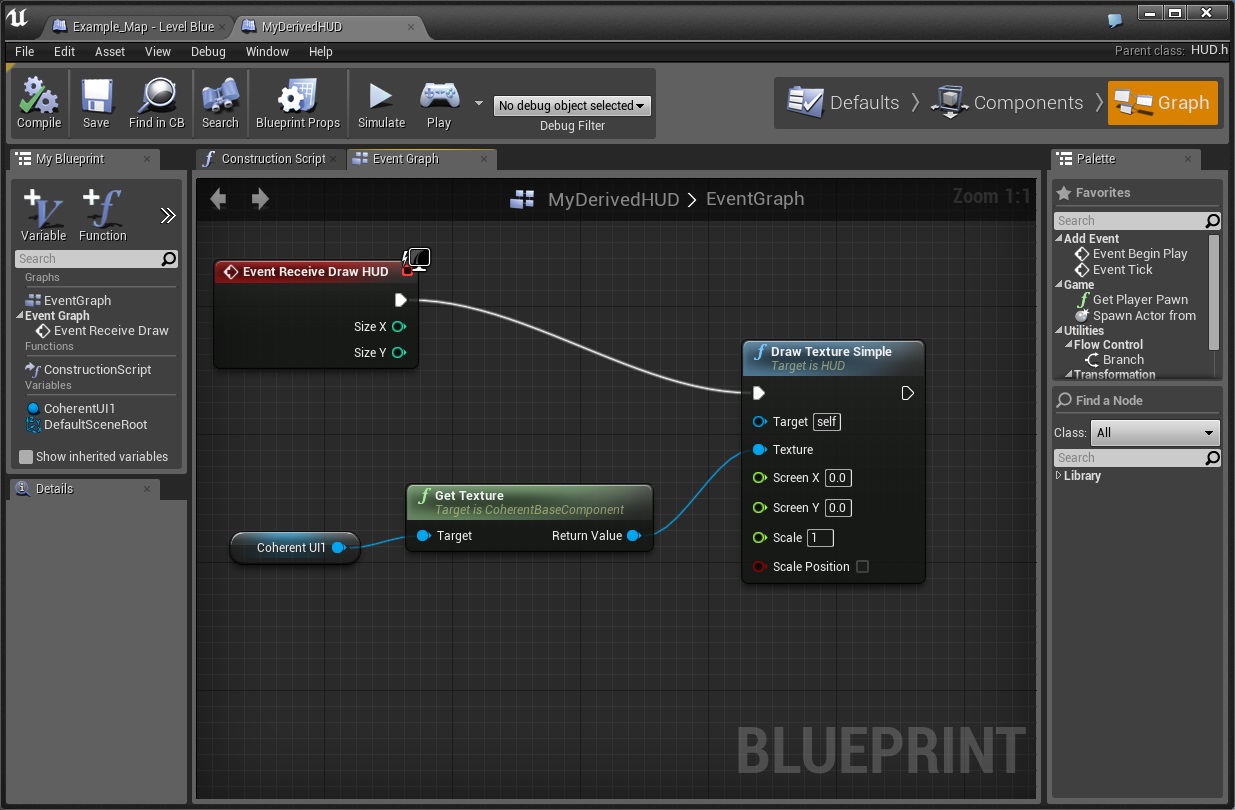
Task: Select Get Texture node header
Action: [529, 502]
